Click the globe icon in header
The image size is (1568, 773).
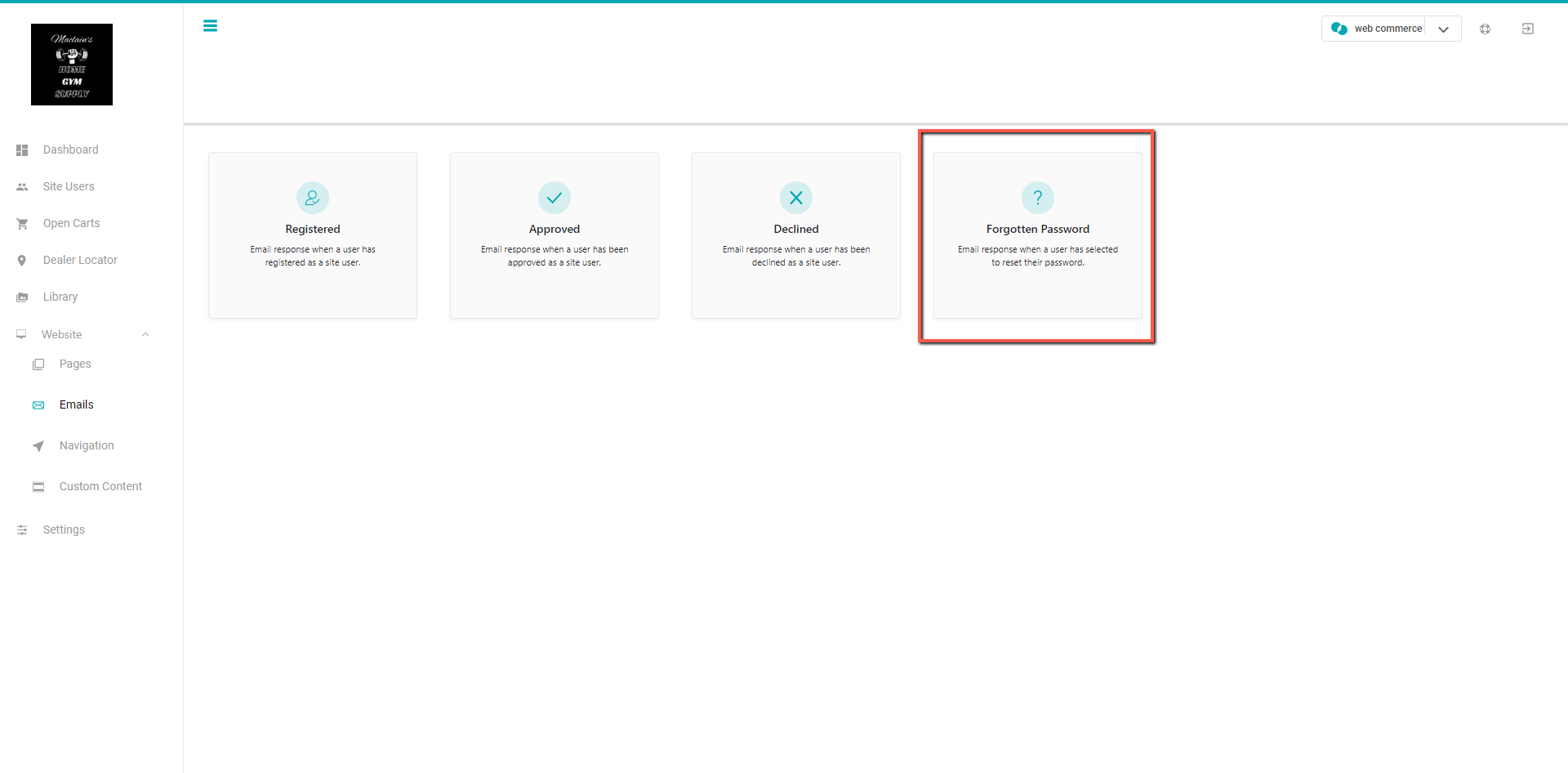[x=1485, y=29]
